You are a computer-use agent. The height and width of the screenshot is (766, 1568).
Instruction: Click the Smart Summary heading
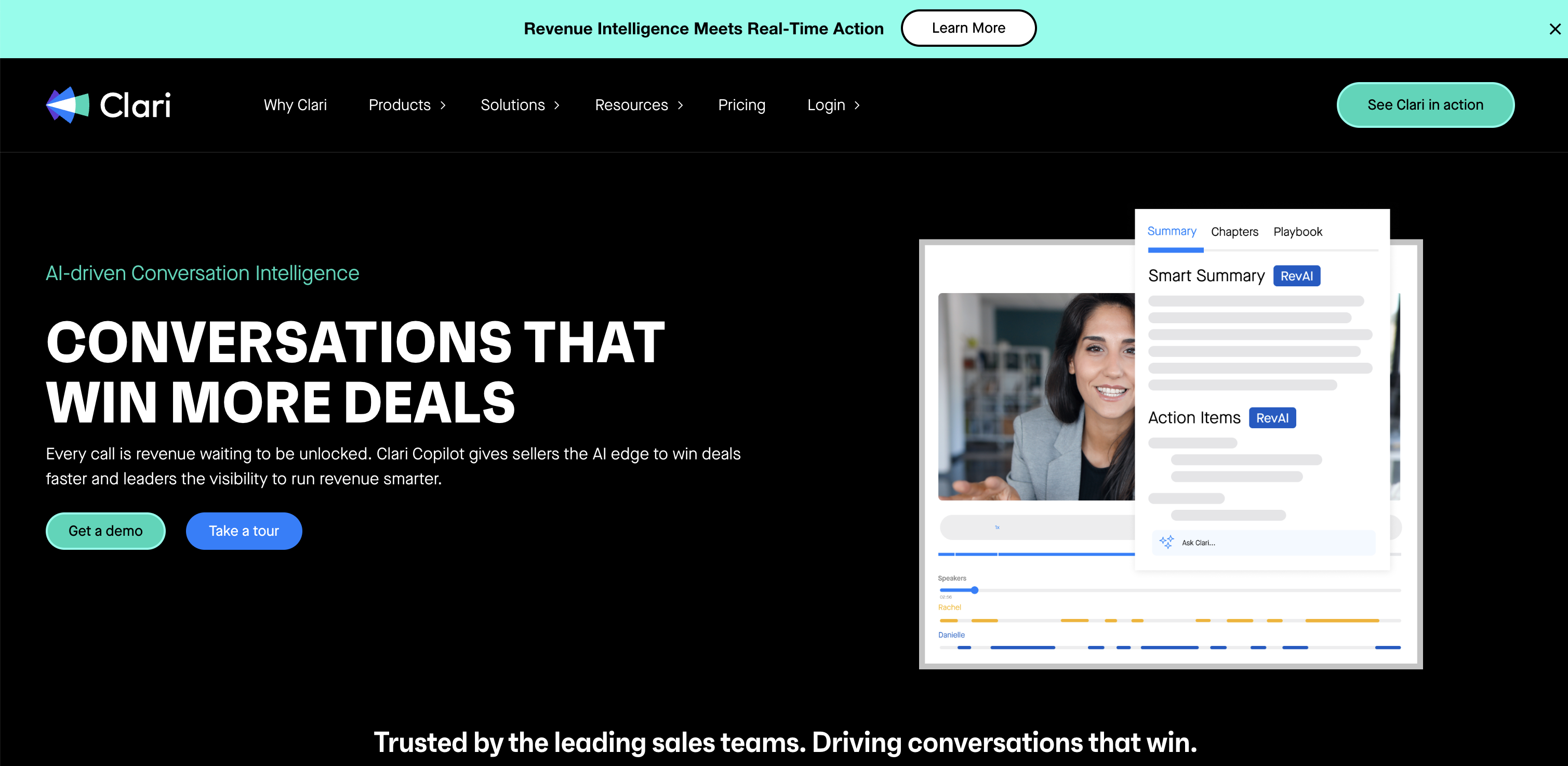tap(1206, 276)
